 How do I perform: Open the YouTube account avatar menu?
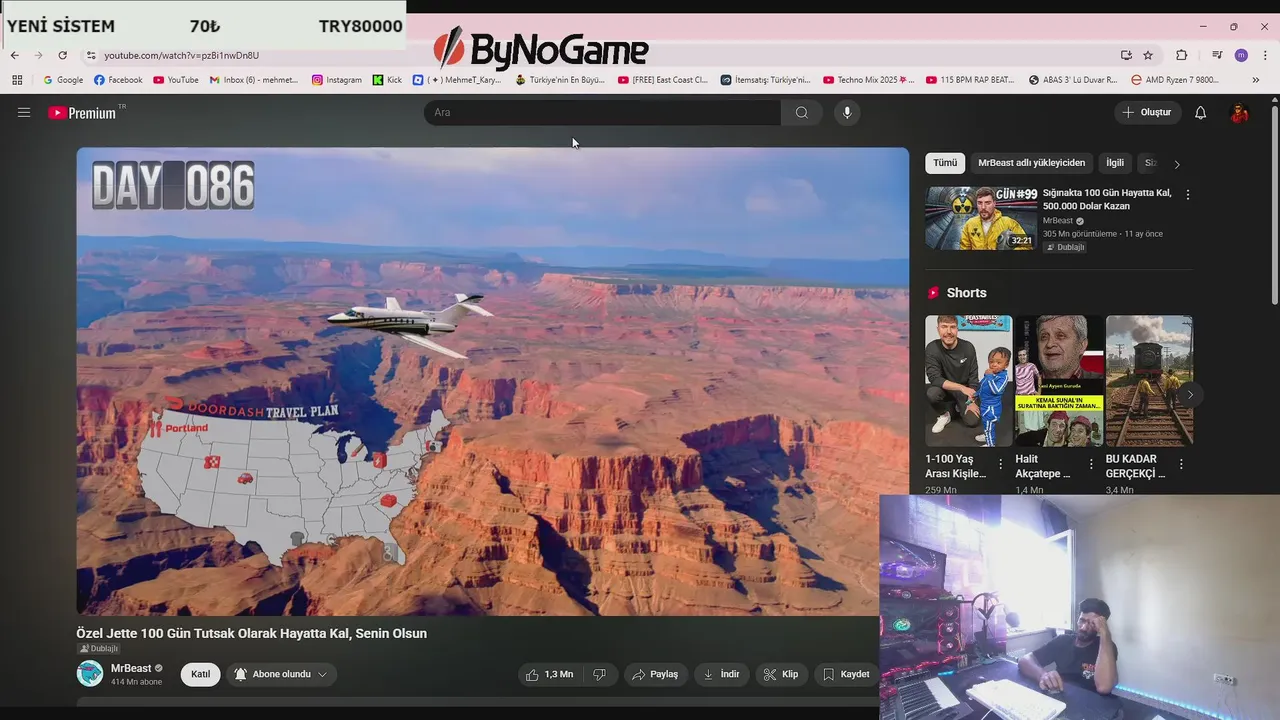pyautogui.click(x=1239, y=112)
